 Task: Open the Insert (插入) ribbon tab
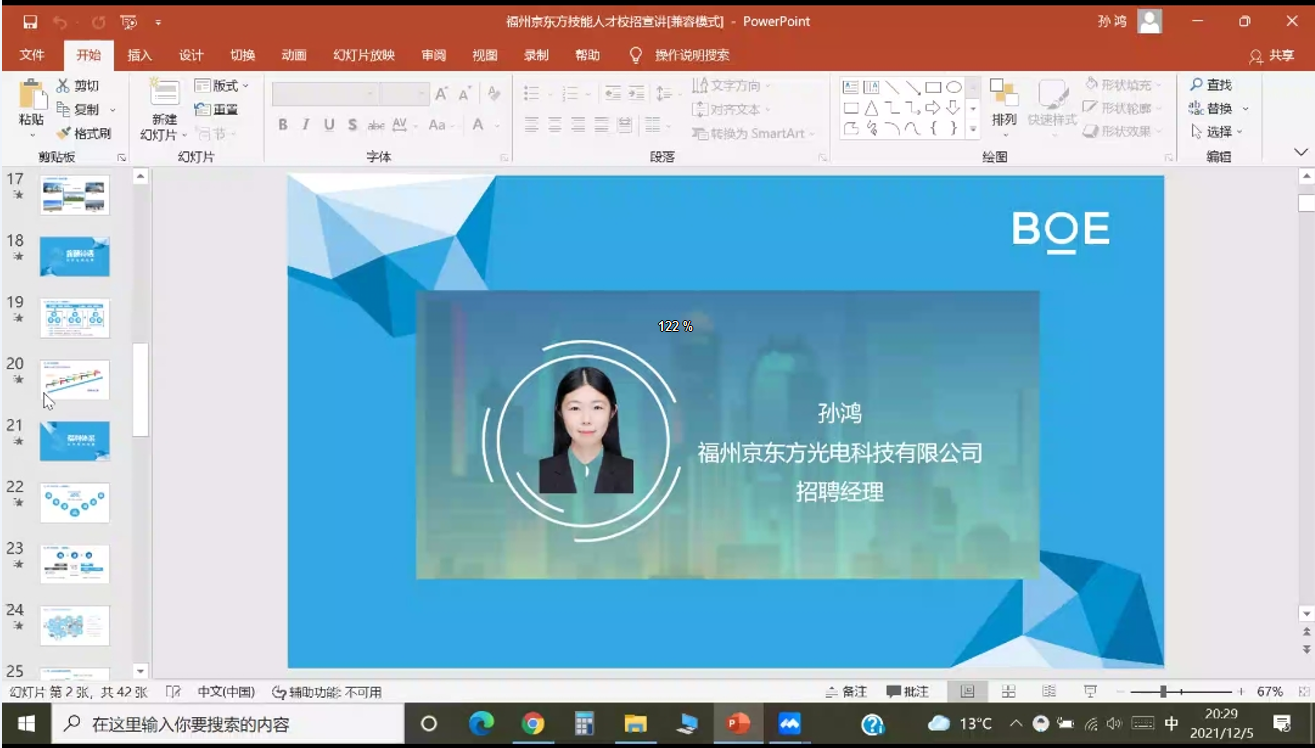click(140, 55)
